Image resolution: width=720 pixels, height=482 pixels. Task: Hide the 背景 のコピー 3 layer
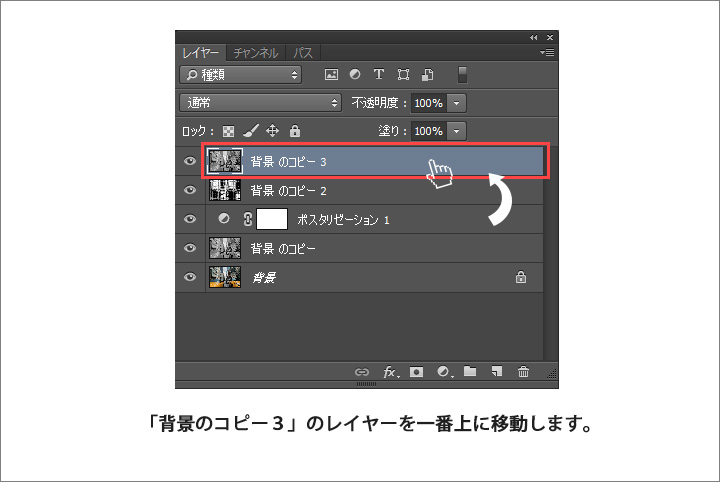[190, 161]
